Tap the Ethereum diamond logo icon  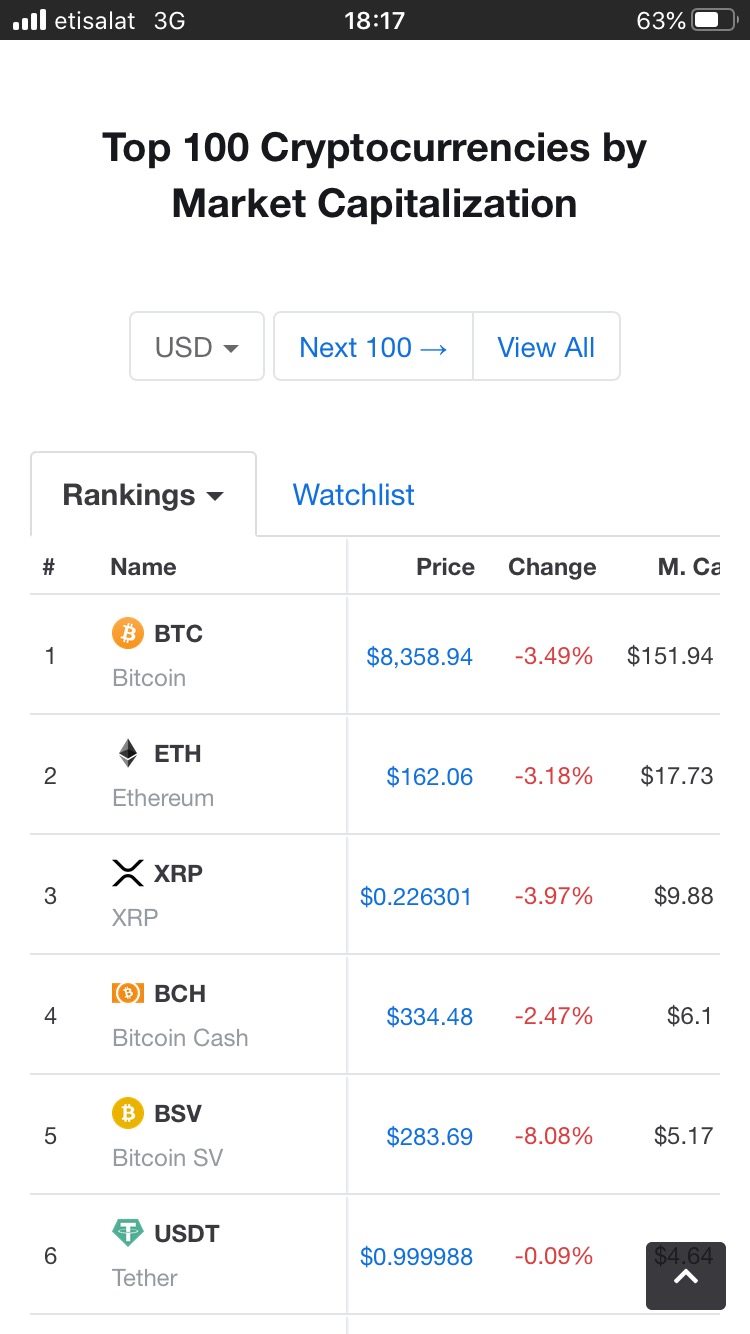click(128, 753)
